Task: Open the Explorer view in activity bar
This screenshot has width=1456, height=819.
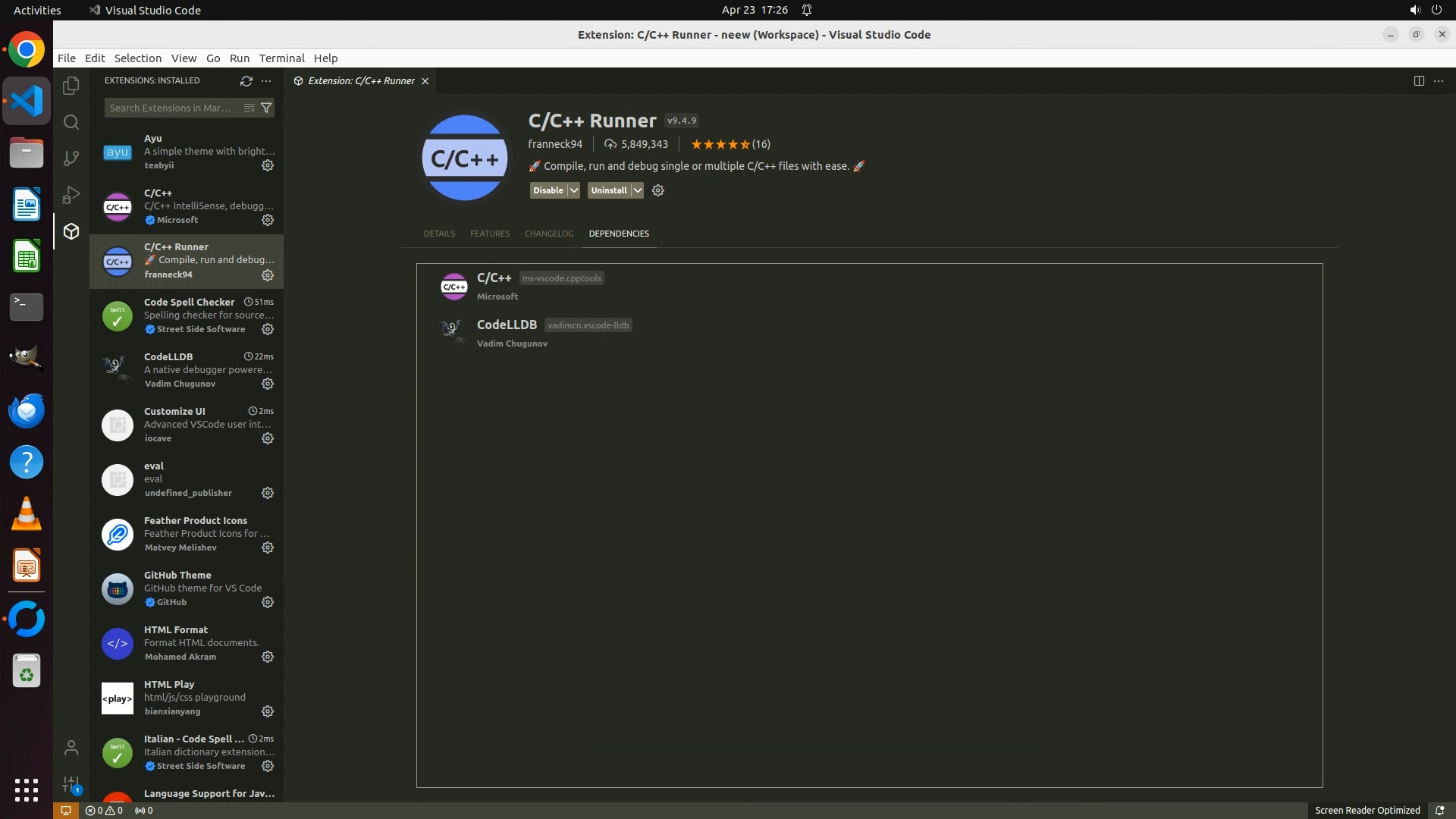Action: pos(71,86)
